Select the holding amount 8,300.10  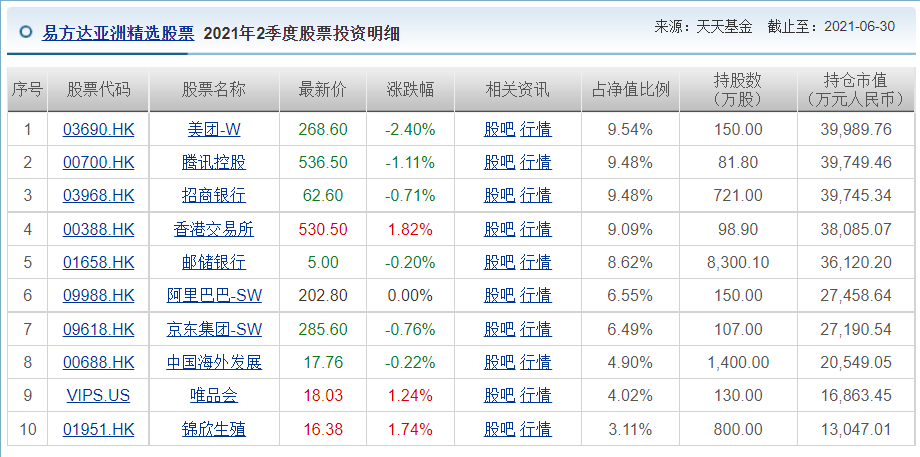[738, 262]
